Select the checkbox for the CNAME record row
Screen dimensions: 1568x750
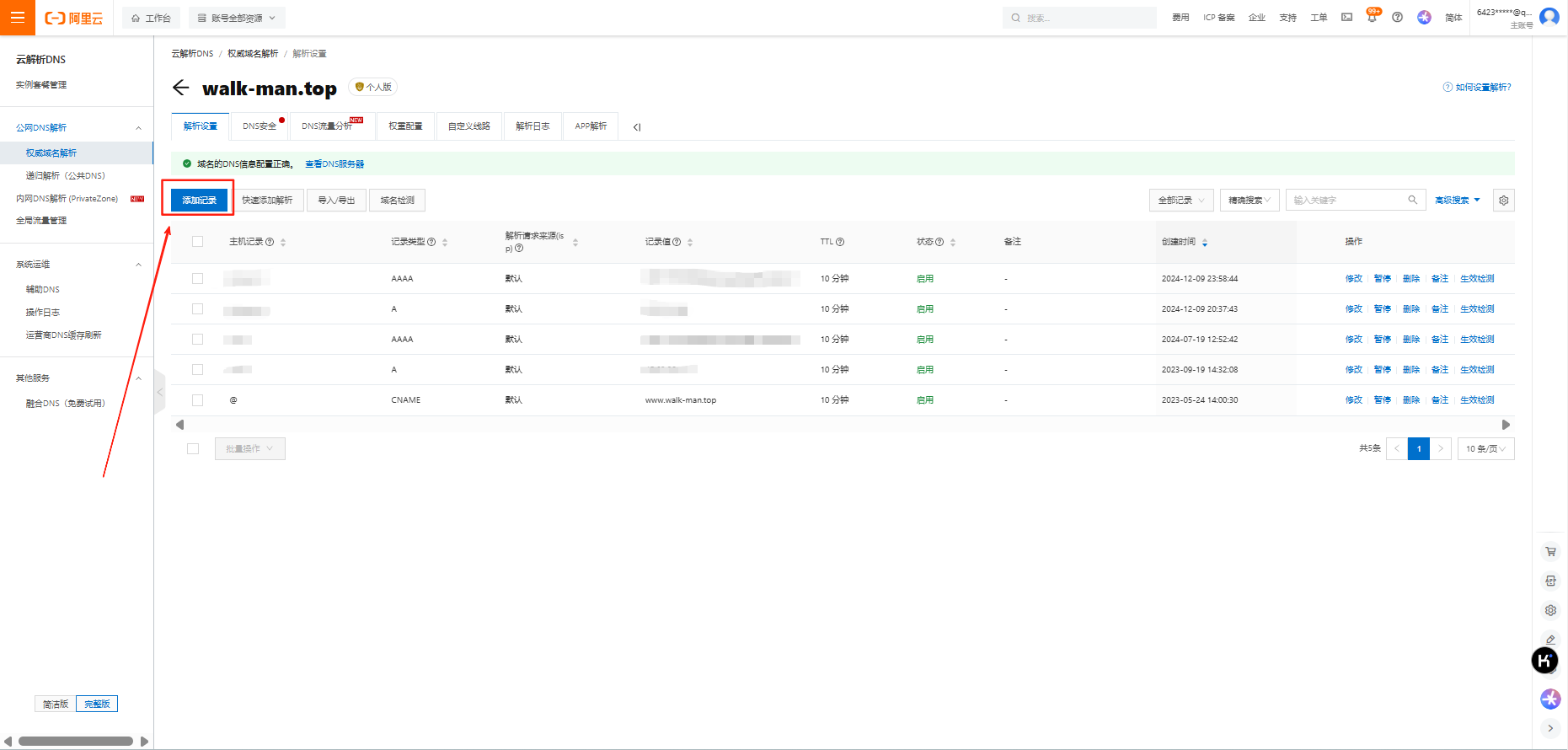coord(198,400)
